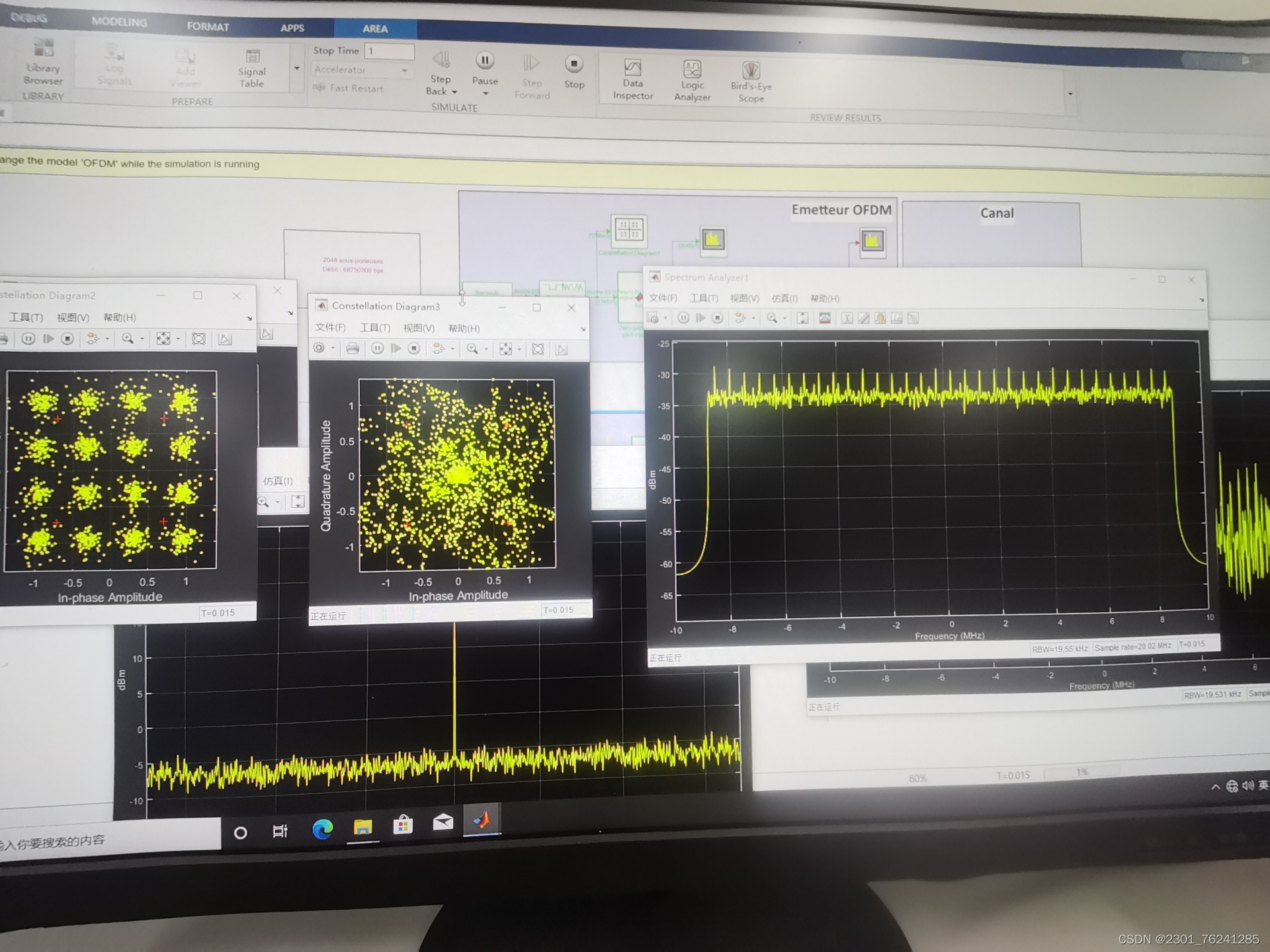This screenshot has height=952, width=1270.
Task: Switch to the MODELING ribbon tab
Action: pos(119,22)
